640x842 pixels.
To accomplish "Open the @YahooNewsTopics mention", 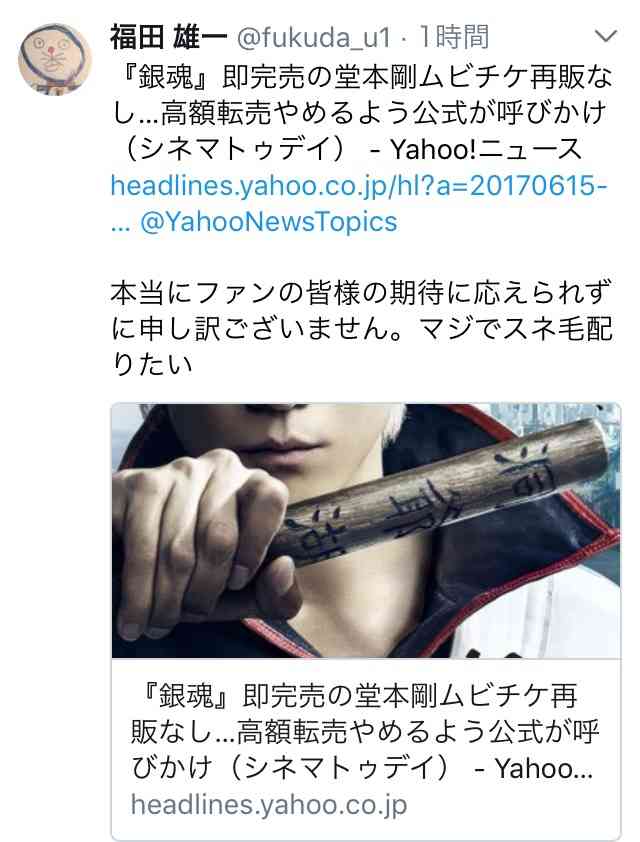I will 268,221.
